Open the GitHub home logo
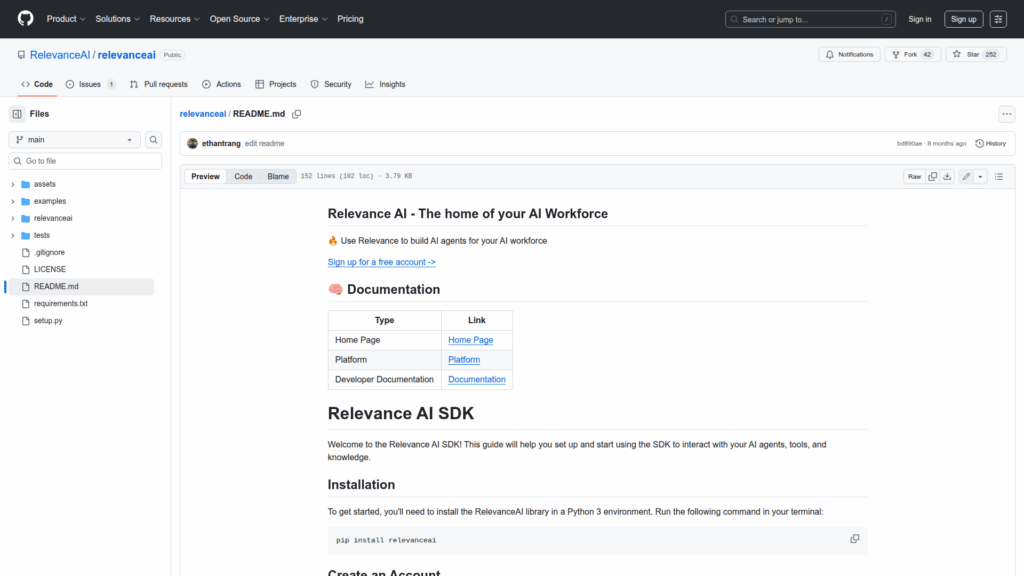Screen dimensions: 1024x576 pyautogui.click(x=25, y=18)
